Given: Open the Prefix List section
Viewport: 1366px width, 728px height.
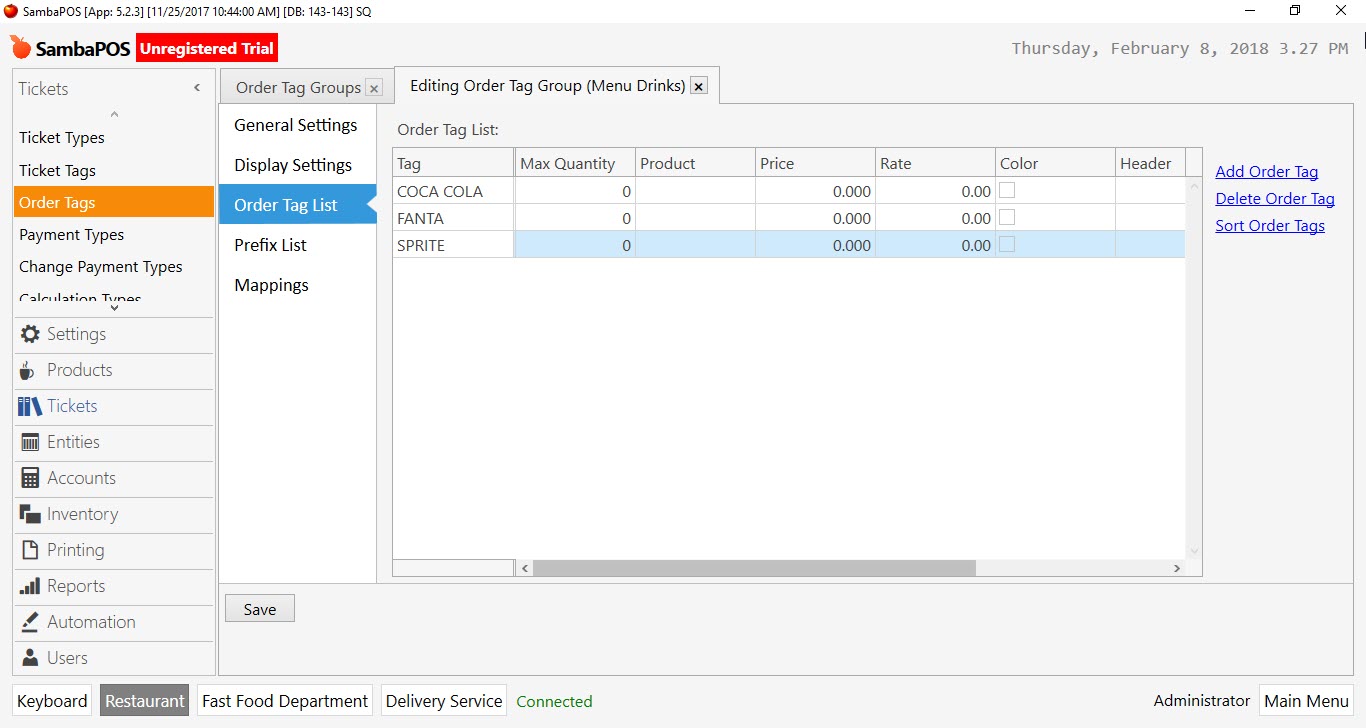Looking at the screenshot, I should [x=272, y=245].
